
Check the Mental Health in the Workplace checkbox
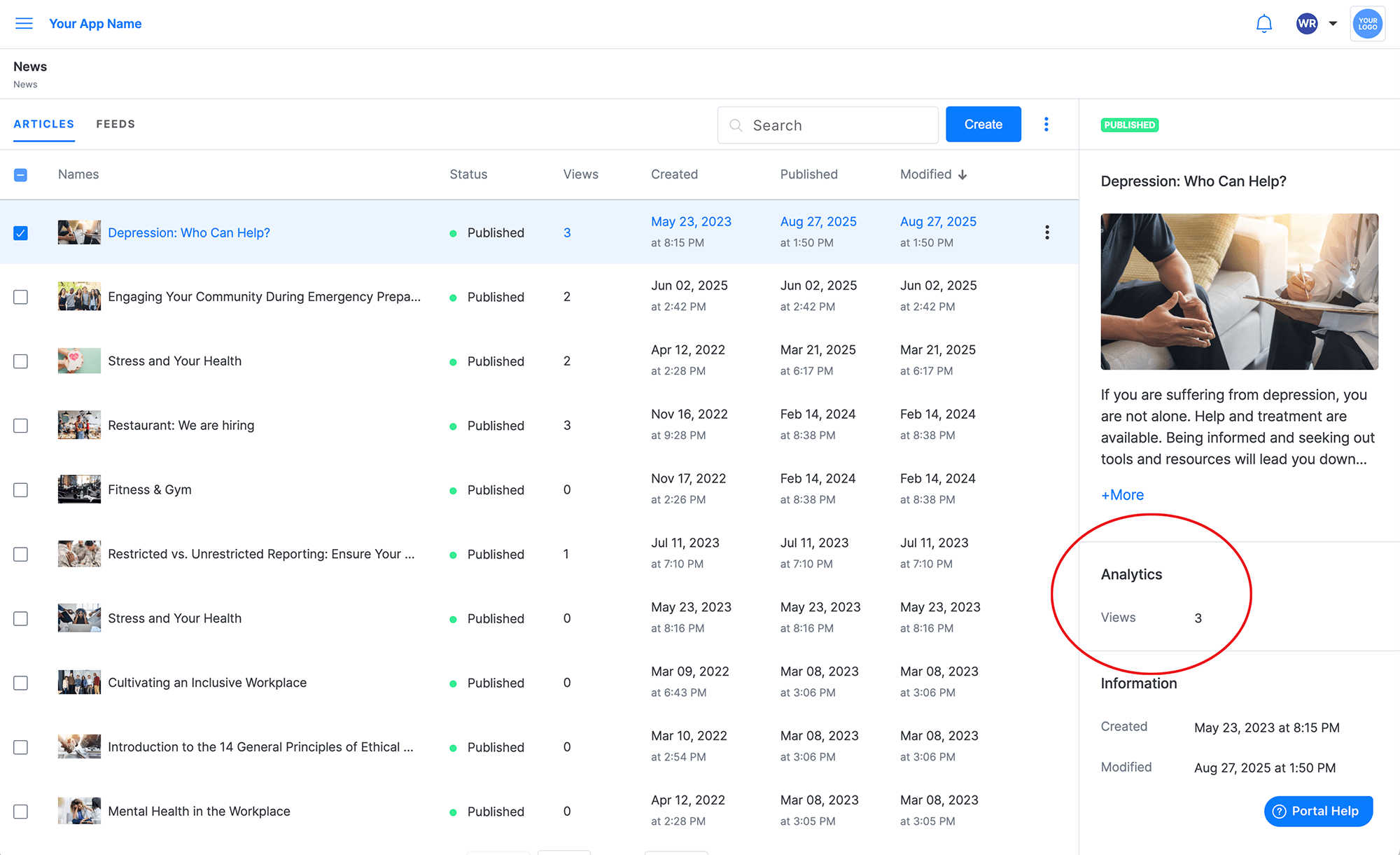click(21, 812)
